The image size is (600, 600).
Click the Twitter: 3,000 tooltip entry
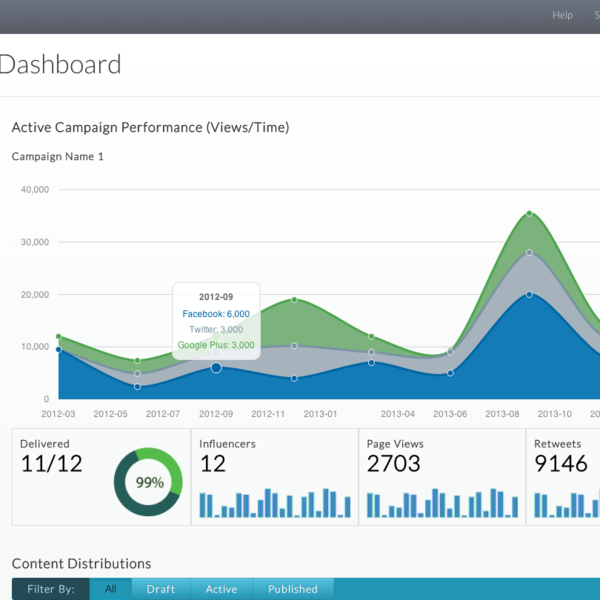click(x=216, y=329)
